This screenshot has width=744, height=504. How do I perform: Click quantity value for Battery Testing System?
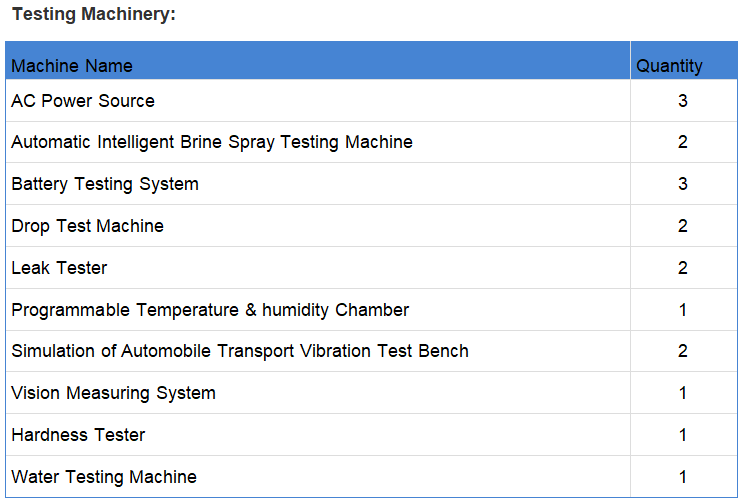pos(683,184)
